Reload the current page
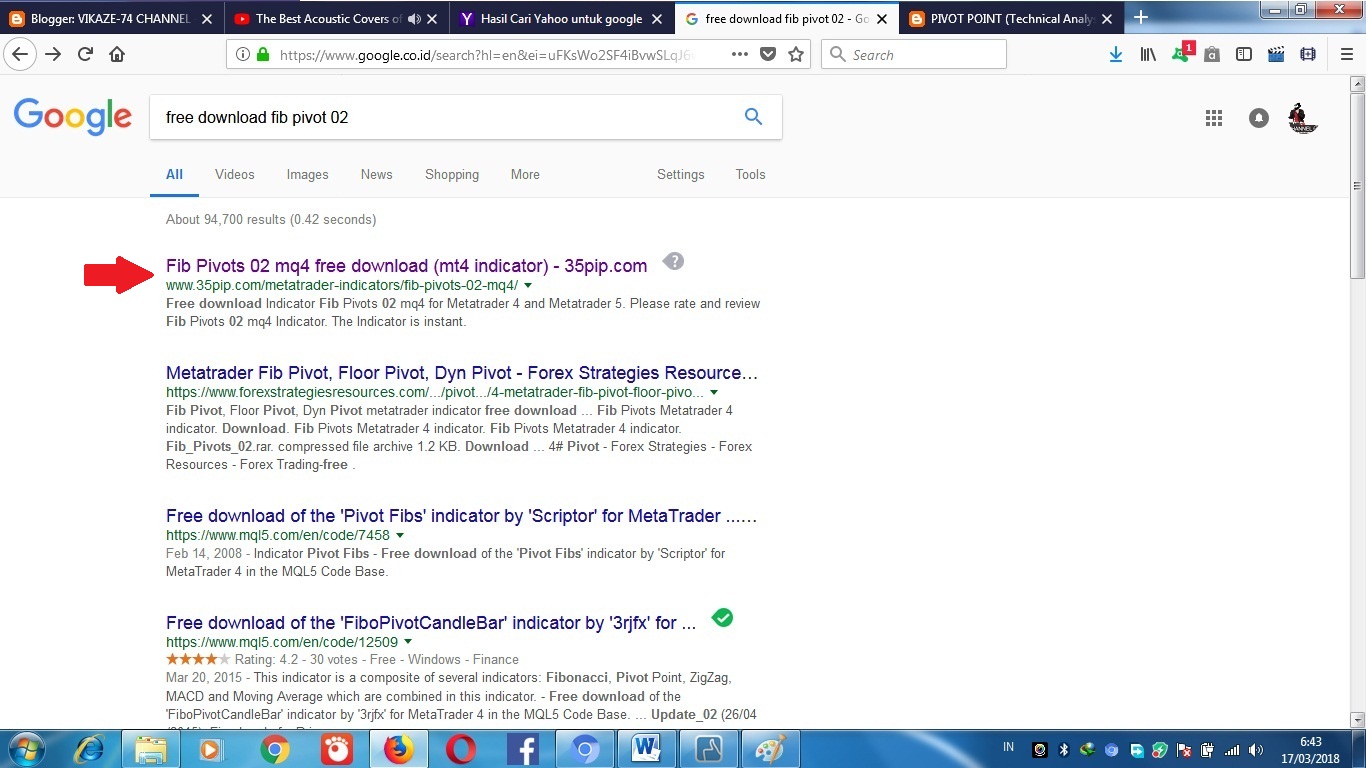The height and width of the screenshot is (768, 1366). coord(85,55)
